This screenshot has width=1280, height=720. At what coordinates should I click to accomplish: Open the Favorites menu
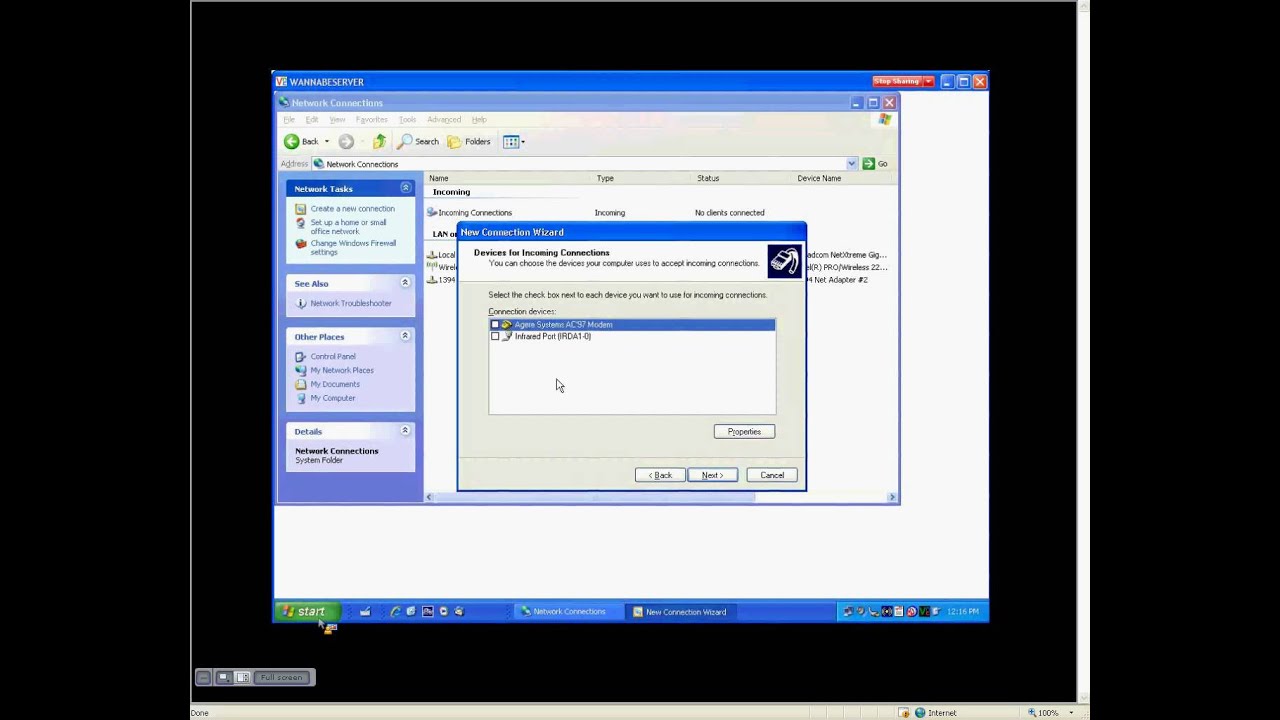371,120
